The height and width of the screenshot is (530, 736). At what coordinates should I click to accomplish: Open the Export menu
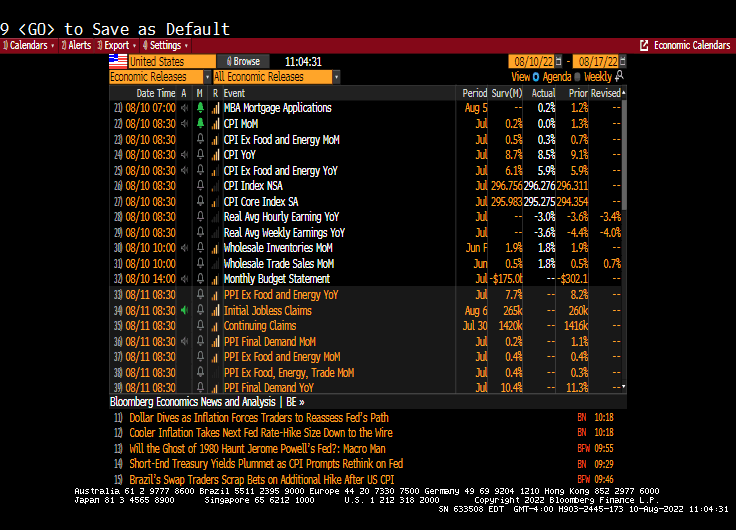coord(118,45)
